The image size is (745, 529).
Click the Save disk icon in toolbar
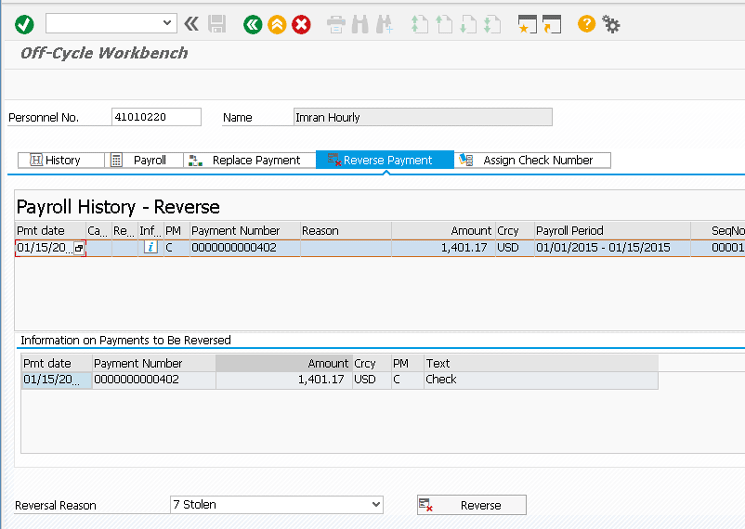point(217,24)
